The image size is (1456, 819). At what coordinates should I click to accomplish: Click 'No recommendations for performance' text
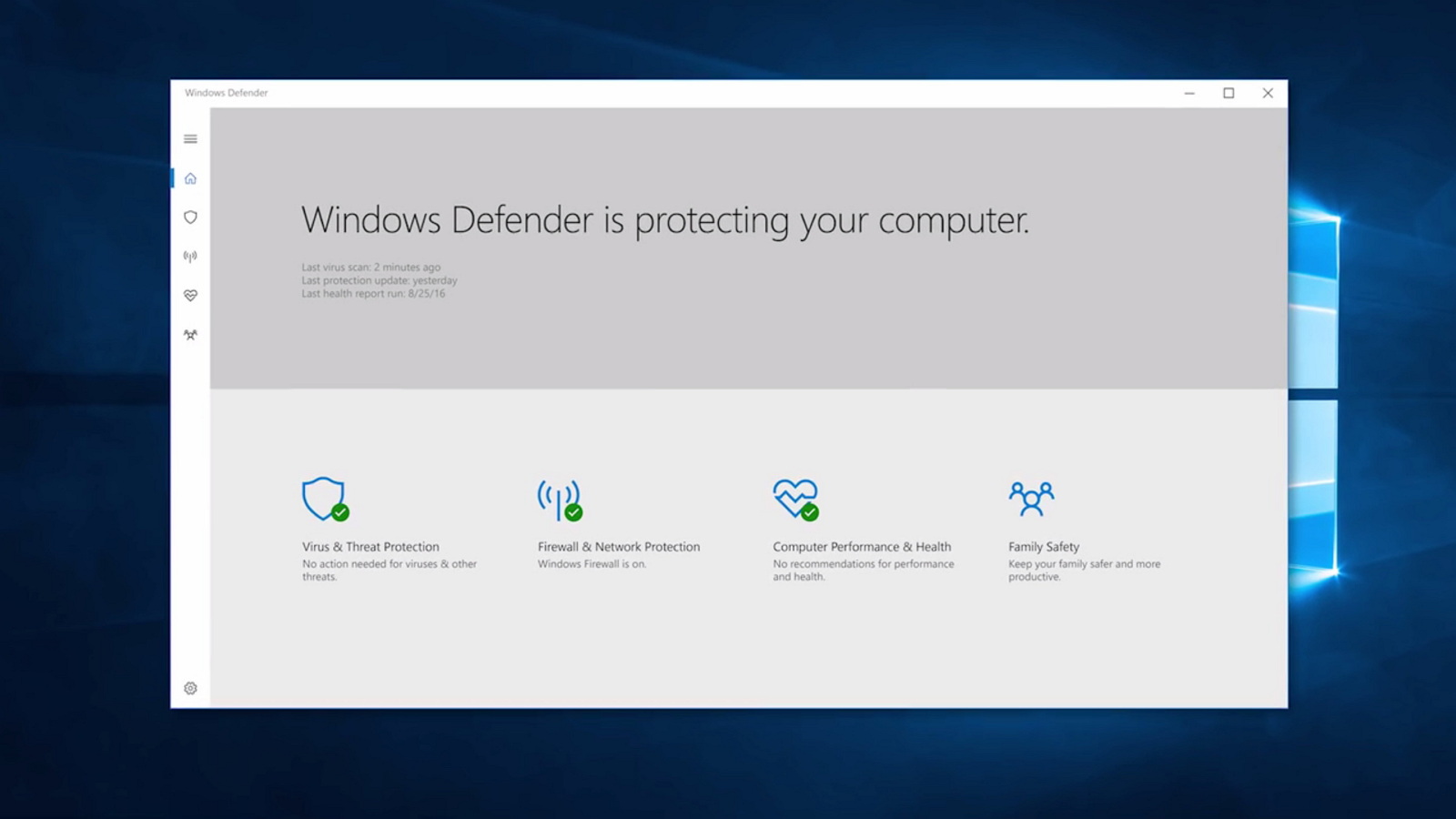pos(864,570)
